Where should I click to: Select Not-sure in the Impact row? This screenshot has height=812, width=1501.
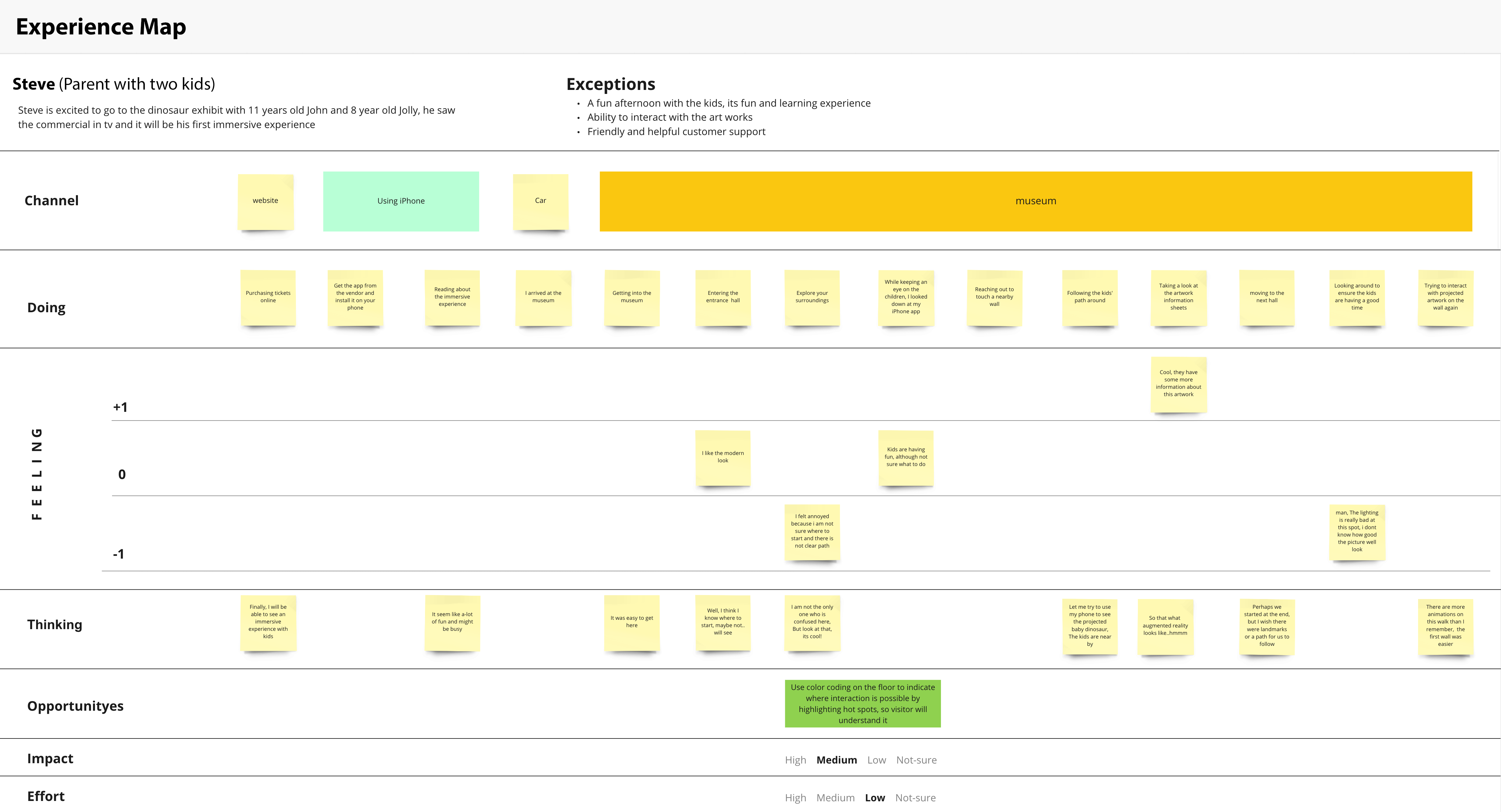coord(916,760)
